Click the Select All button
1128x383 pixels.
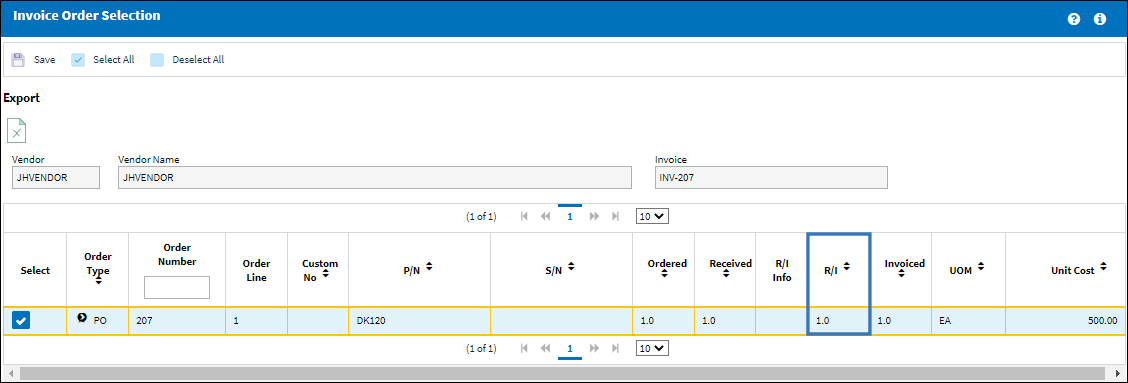(x=103, y=60)
